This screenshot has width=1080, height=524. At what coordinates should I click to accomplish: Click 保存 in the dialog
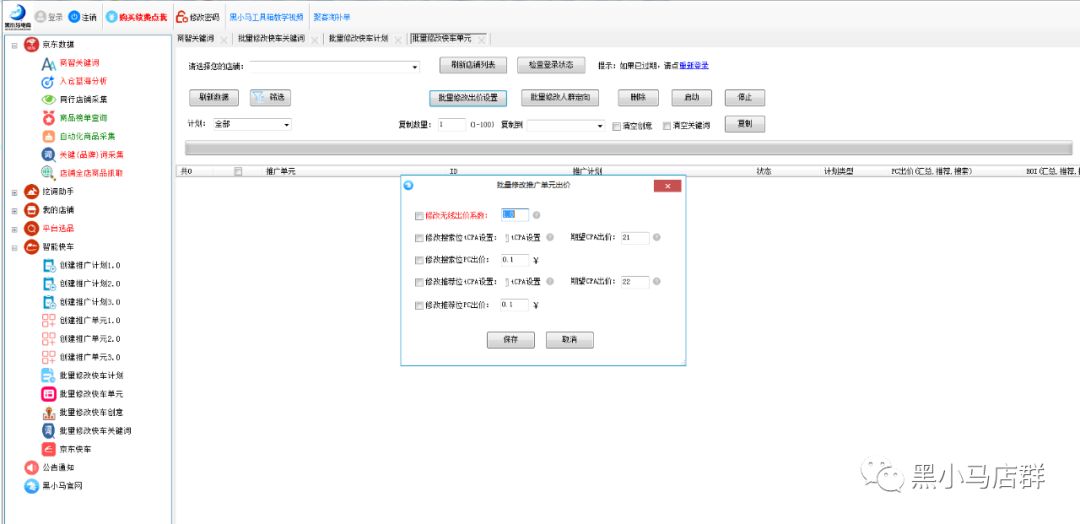point(510,340)
